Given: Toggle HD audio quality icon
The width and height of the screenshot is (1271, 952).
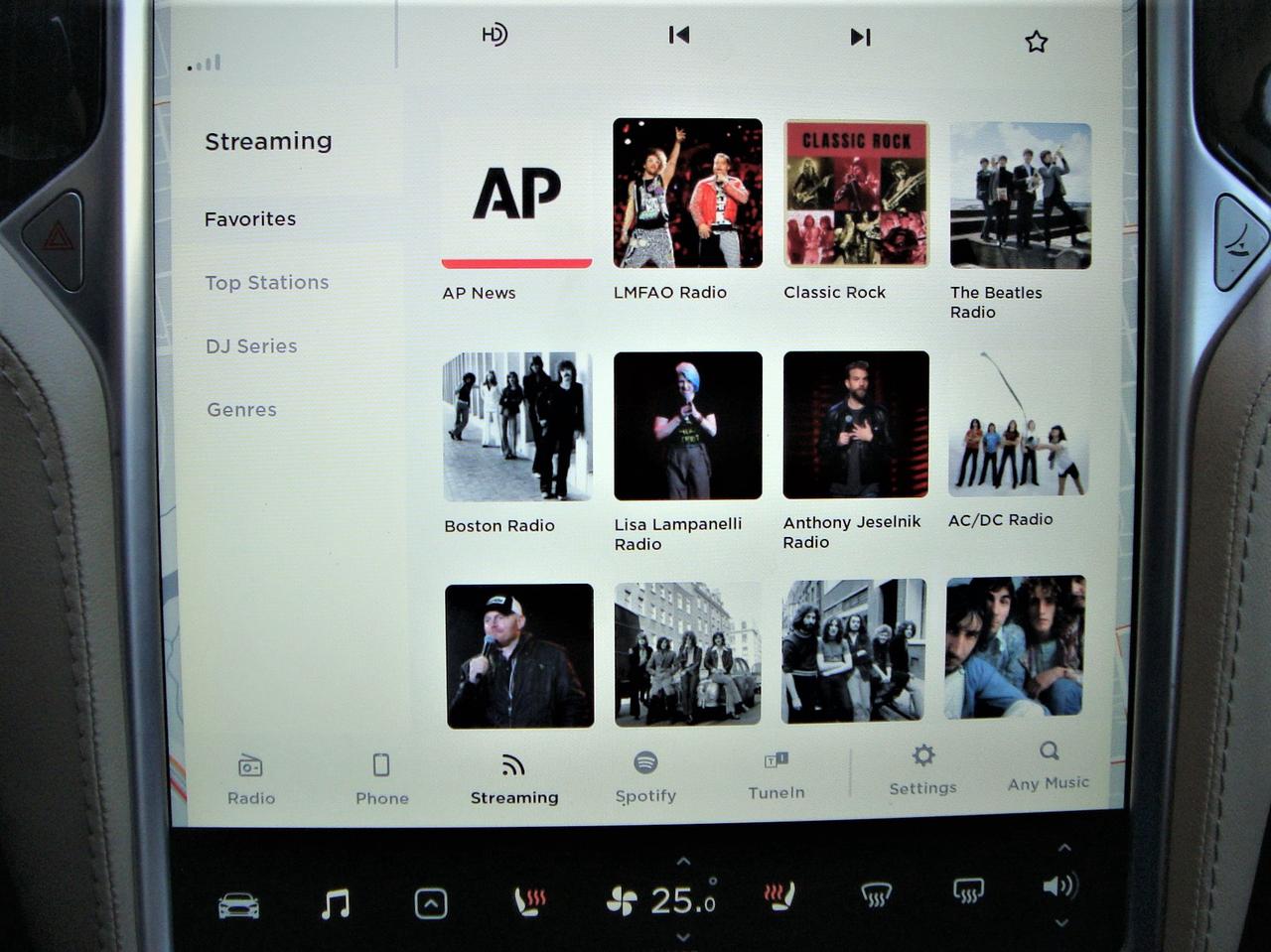Looking at the screenshot, I should point(494,35).
